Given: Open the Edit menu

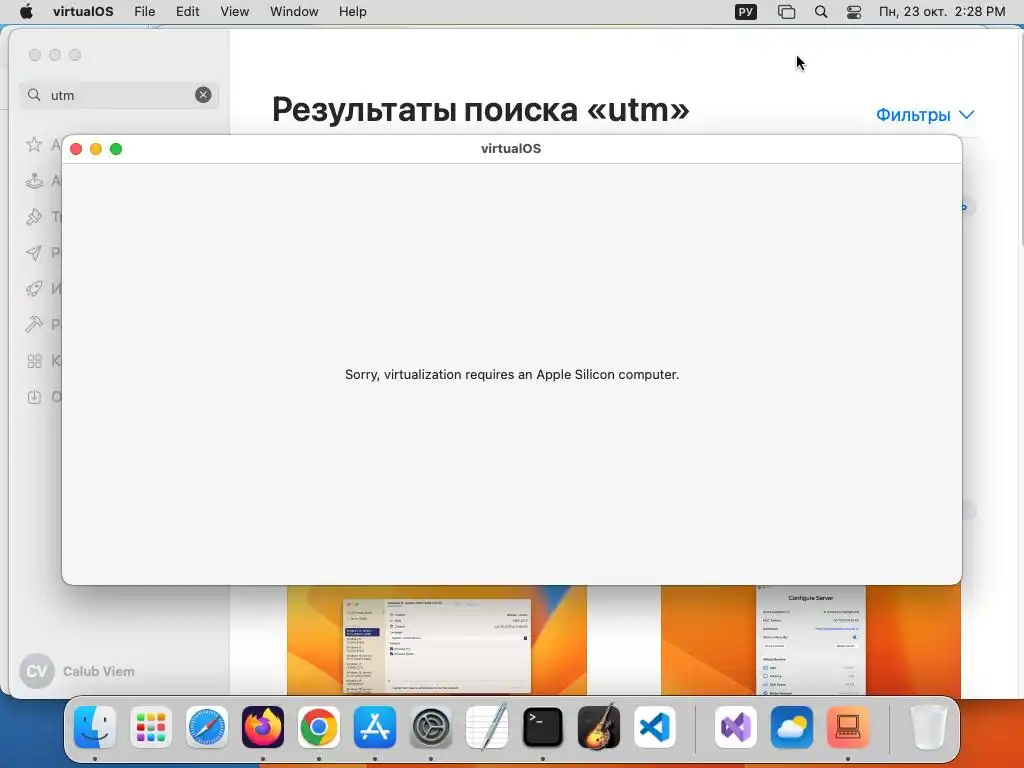Looking at the screenshot, I should pos(187,12).
